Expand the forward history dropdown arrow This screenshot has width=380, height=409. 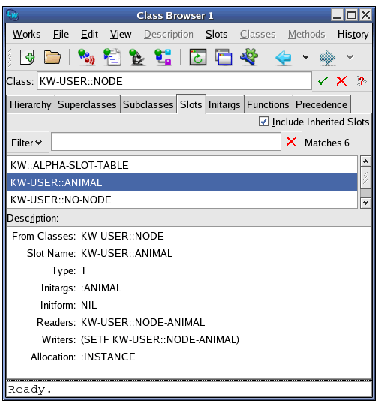click(x=350, y=57)
